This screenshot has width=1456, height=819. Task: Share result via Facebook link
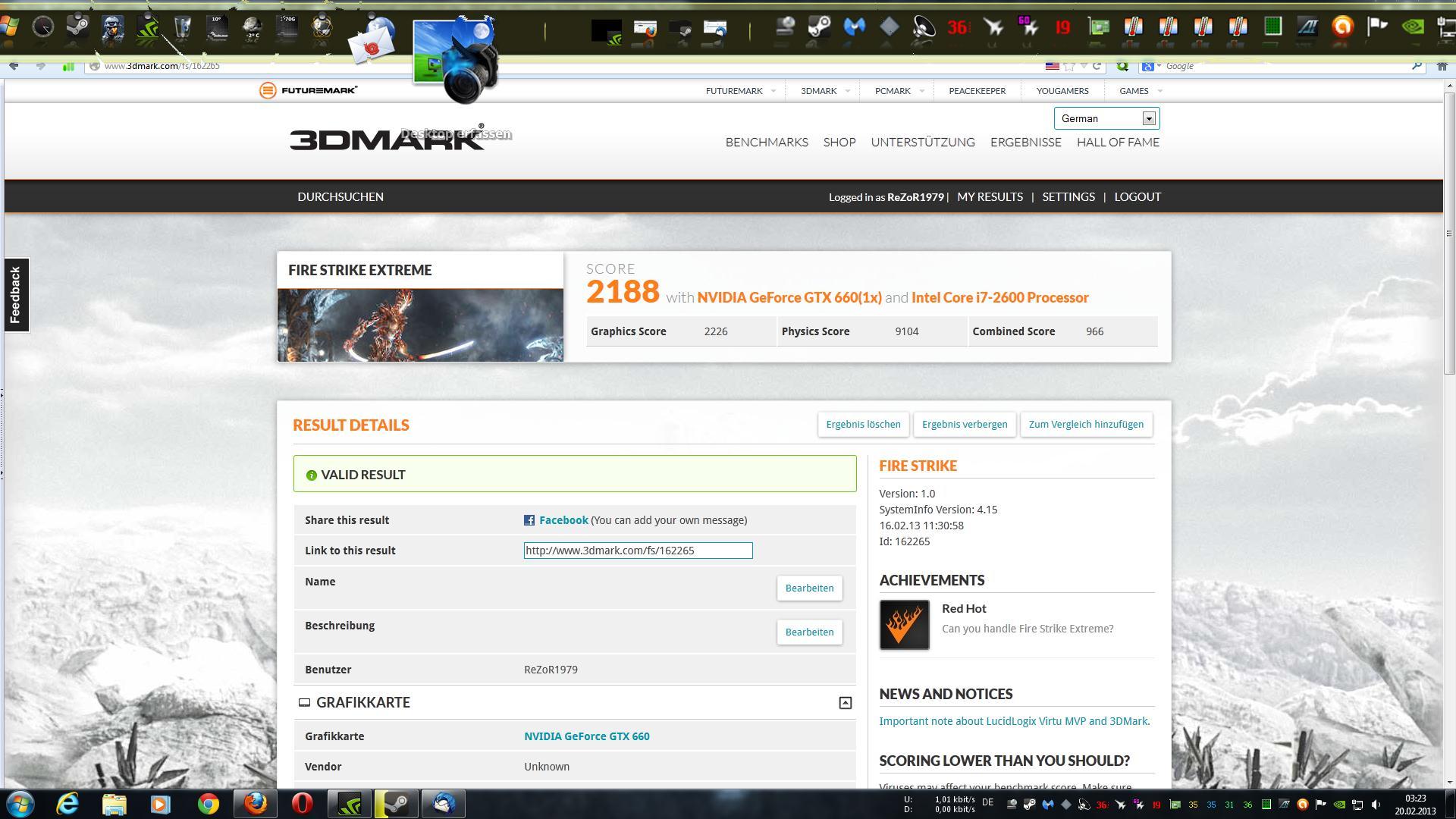(563, 520)
